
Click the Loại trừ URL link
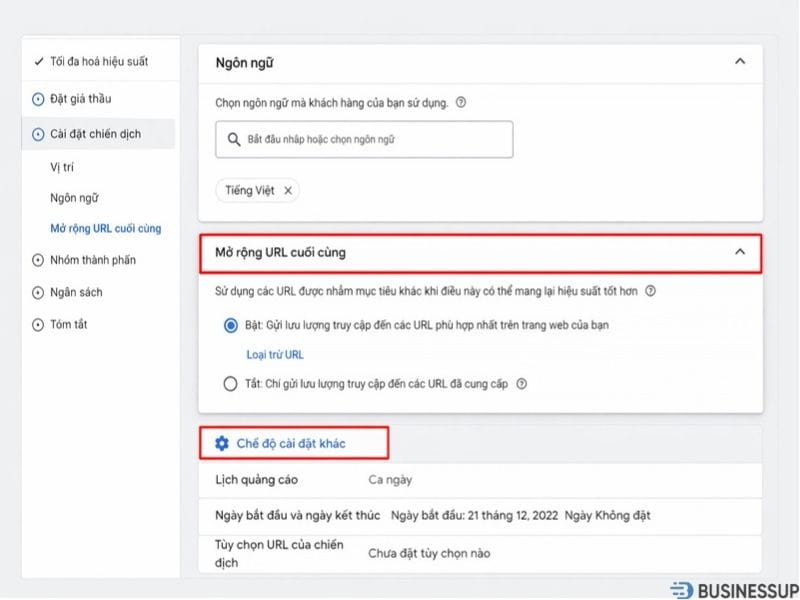pyautogui.click(x=275, y=354)
